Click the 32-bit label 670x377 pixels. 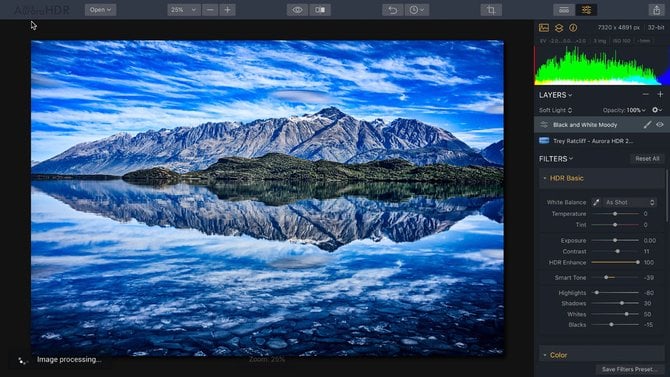[x=656, y=28]
